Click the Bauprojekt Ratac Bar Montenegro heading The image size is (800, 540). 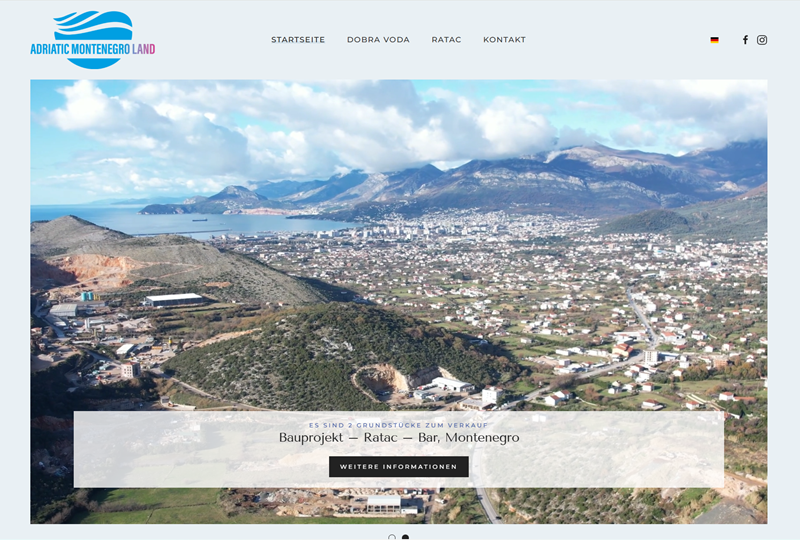(x=399, y=438)
